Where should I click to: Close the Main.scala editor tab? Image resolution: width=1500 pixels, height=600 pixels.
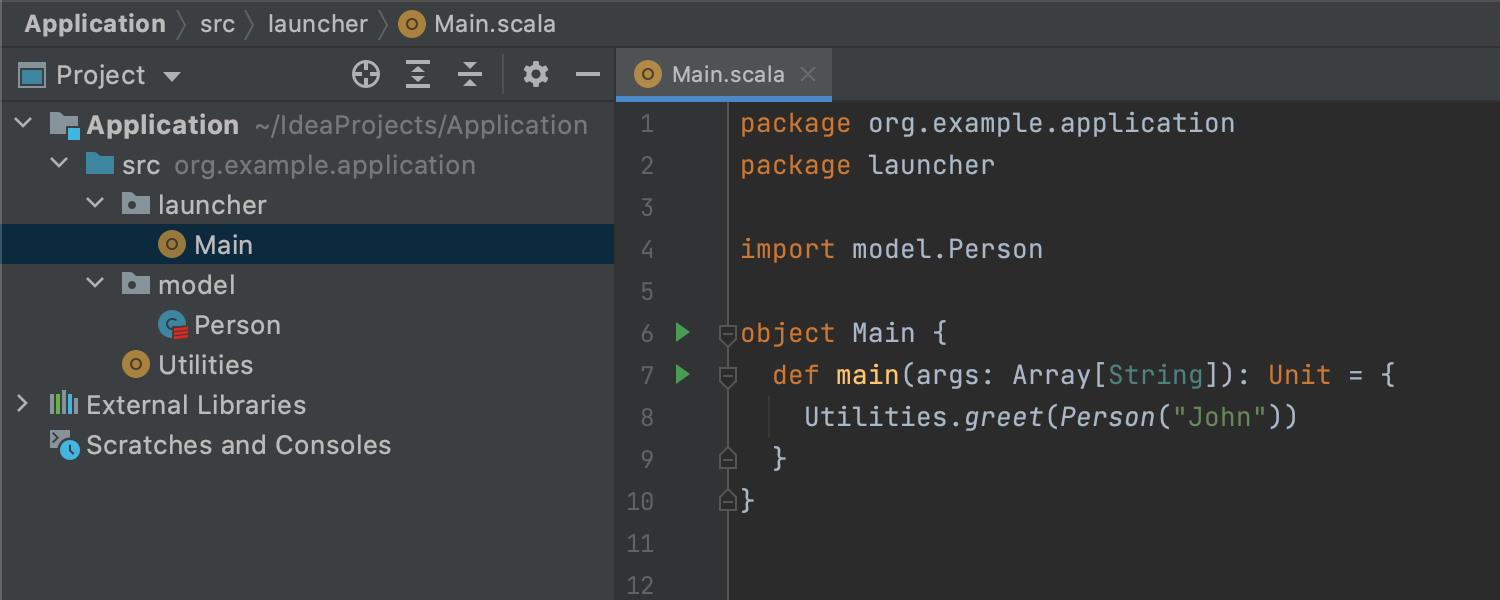coord(809,75)
